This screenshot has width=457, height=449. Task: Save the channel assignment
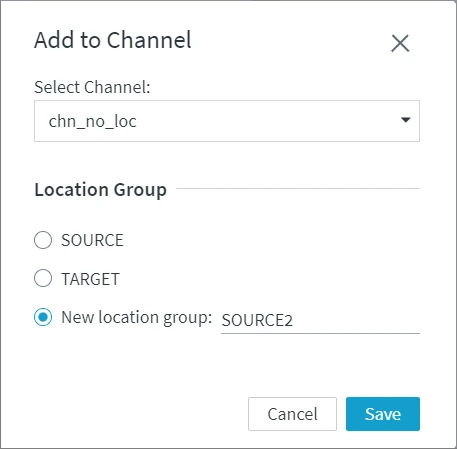point(383,414)
